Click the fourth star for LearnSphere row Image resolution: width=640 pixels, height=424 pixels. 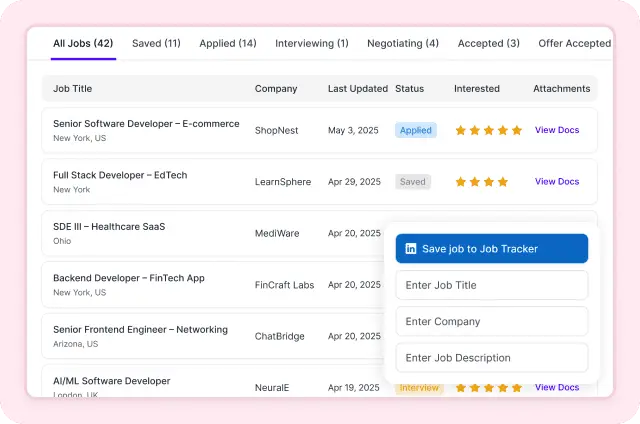click(x=503, y=182)
